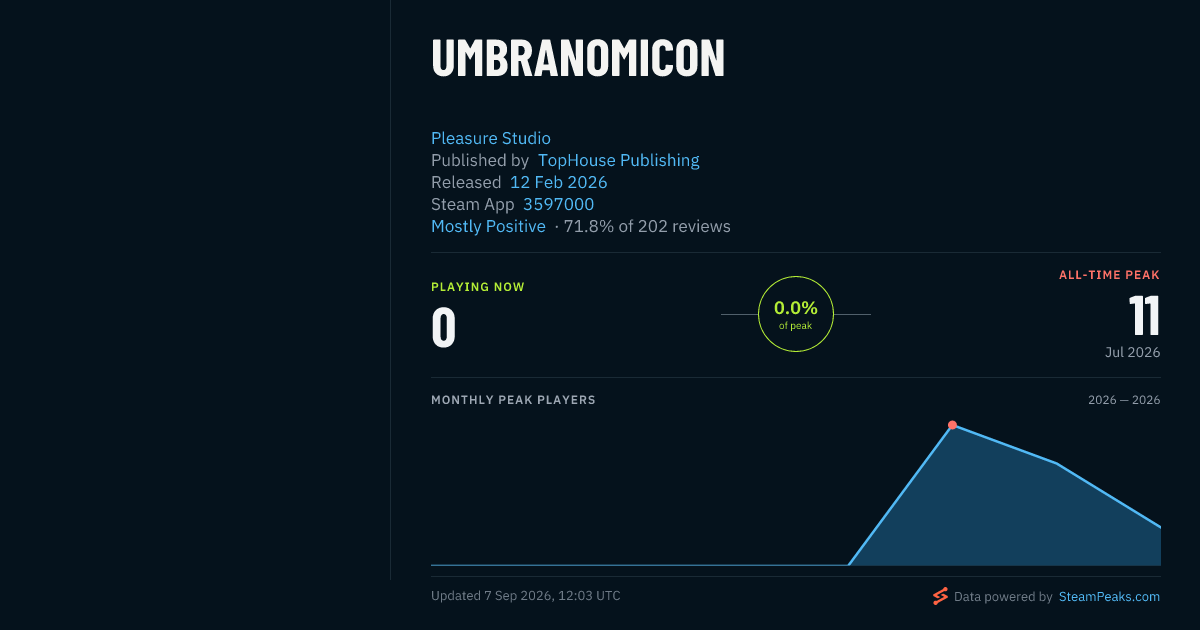Click the Monthly Peak Players heading
This screenshot has width=1200, height=630.
click(513, 400)
